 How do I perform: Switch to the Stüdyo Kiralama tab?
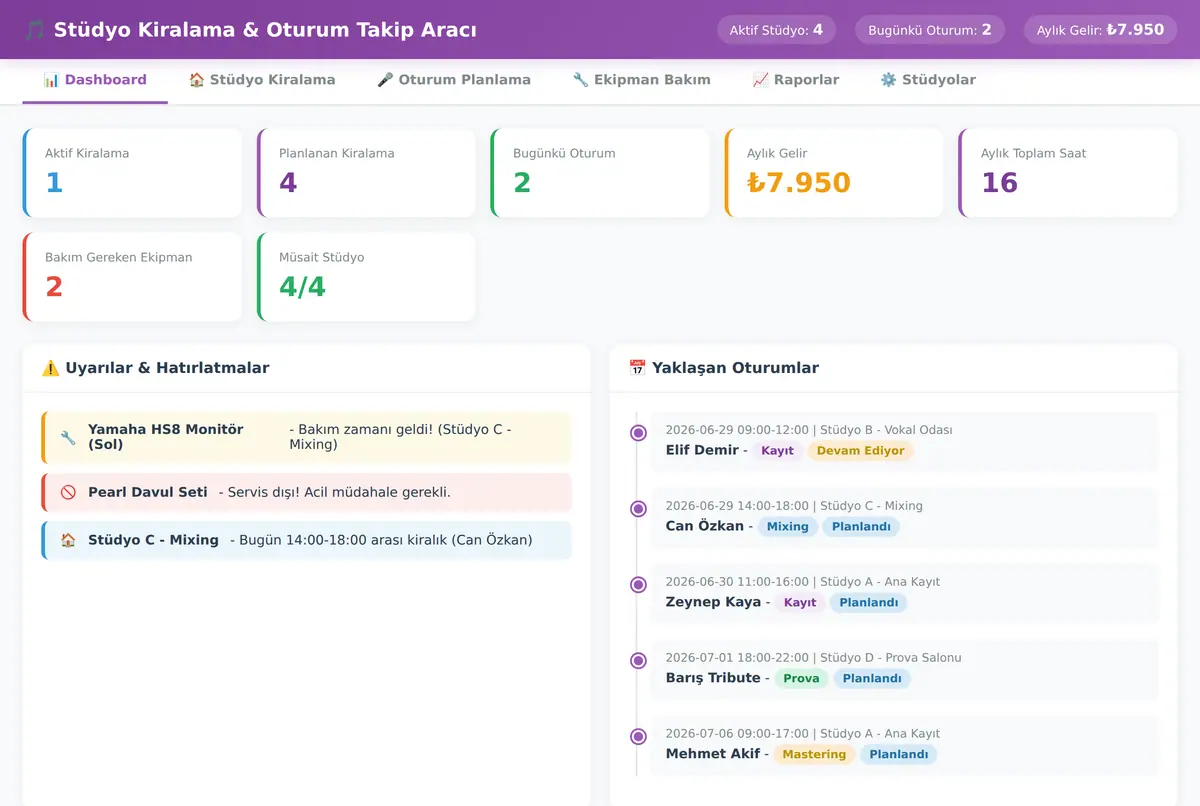[262, 80]
